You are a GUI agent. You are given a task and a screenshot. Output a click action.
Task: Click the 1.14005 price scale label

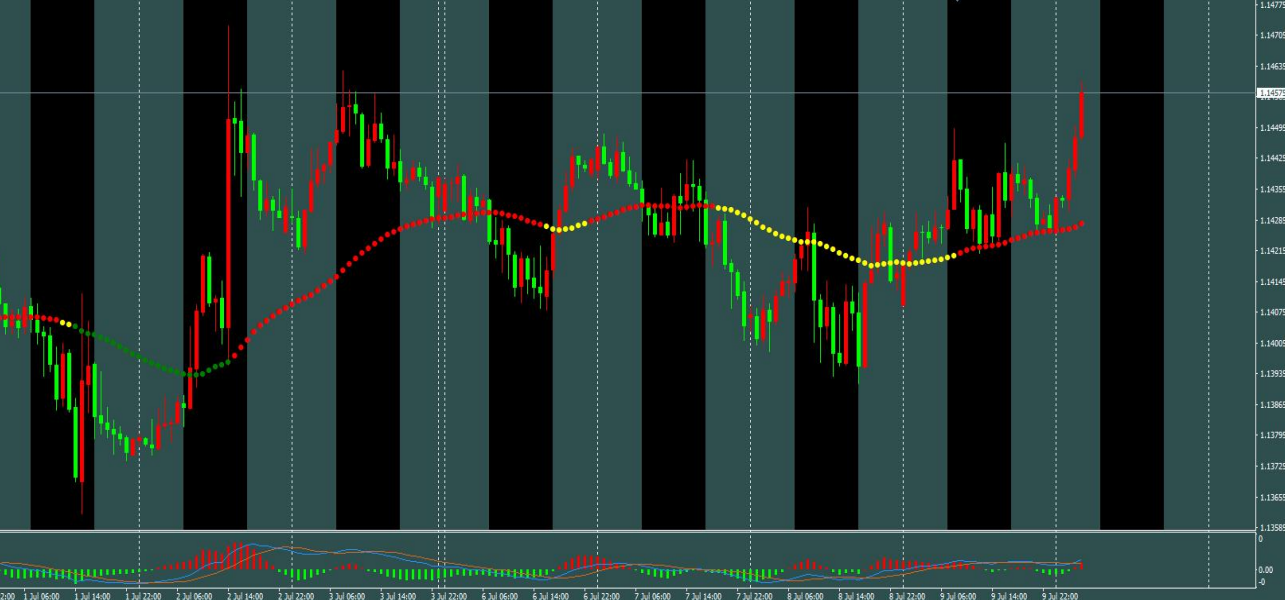(x=1273, y=343)
